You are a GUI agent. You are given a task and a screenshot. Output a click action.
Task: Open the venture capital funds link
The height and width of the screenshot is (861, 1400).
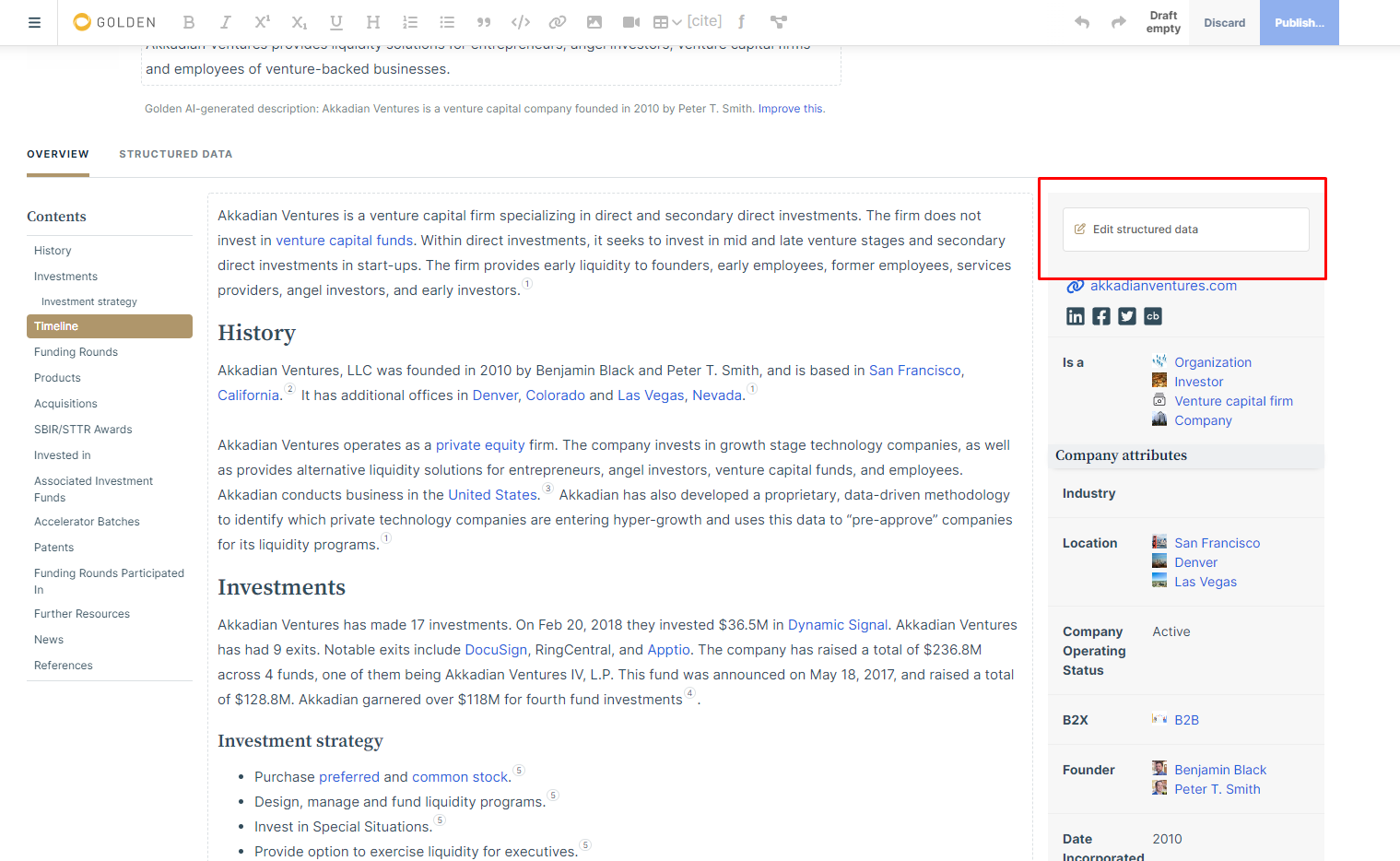point(344,241)
